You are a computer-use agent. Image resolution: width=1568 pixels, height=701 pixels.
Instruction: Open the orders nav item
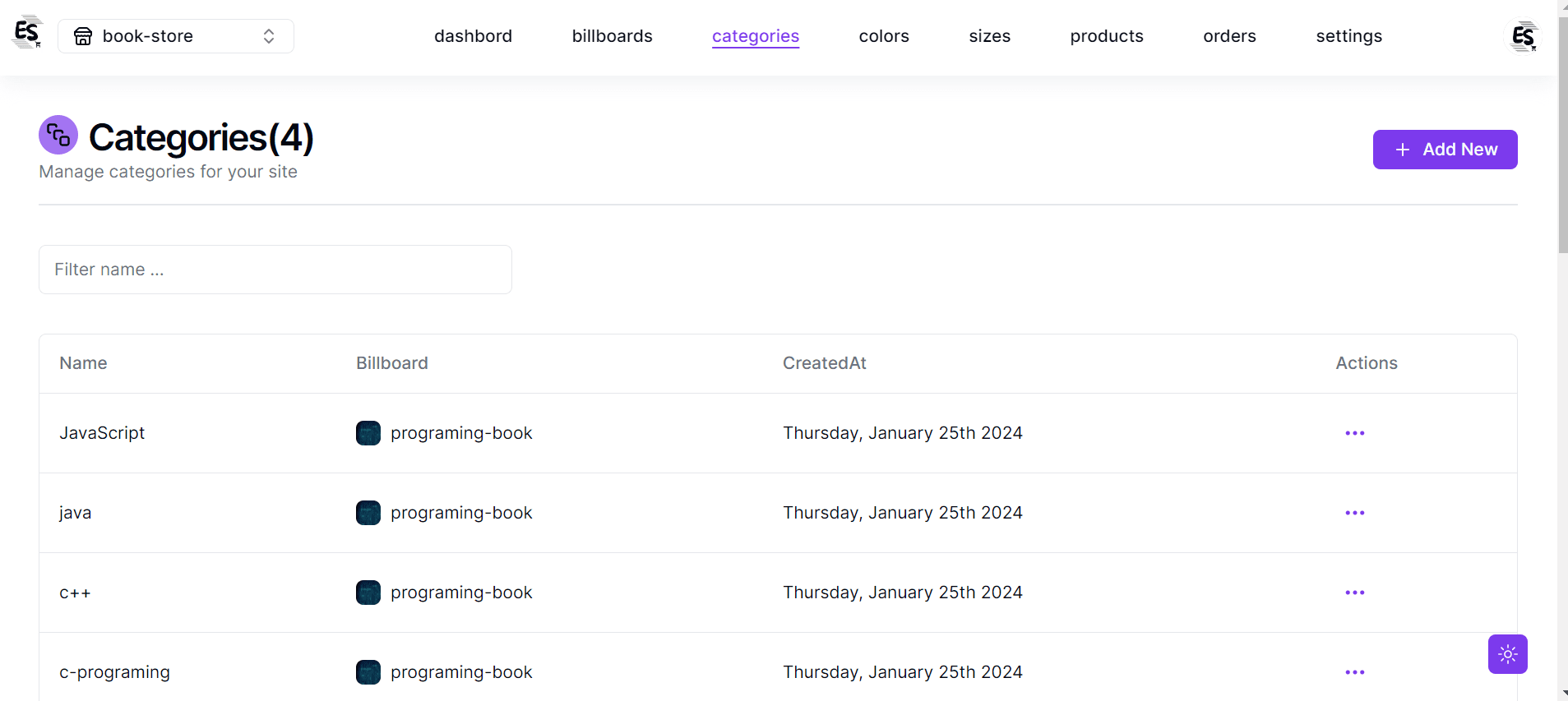(1229, 36)
